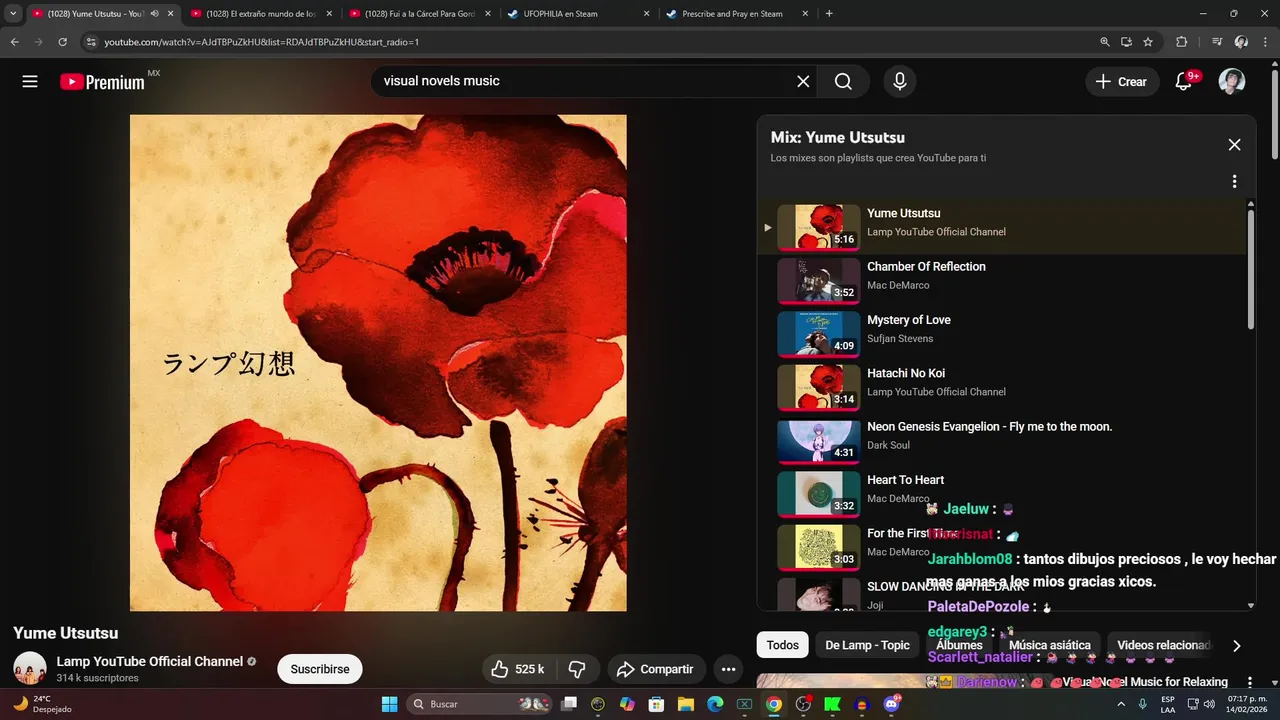Close the UFOPHILIA en Steam tab
Viewport: 1280px width, 720px height.
pos(646,14)
